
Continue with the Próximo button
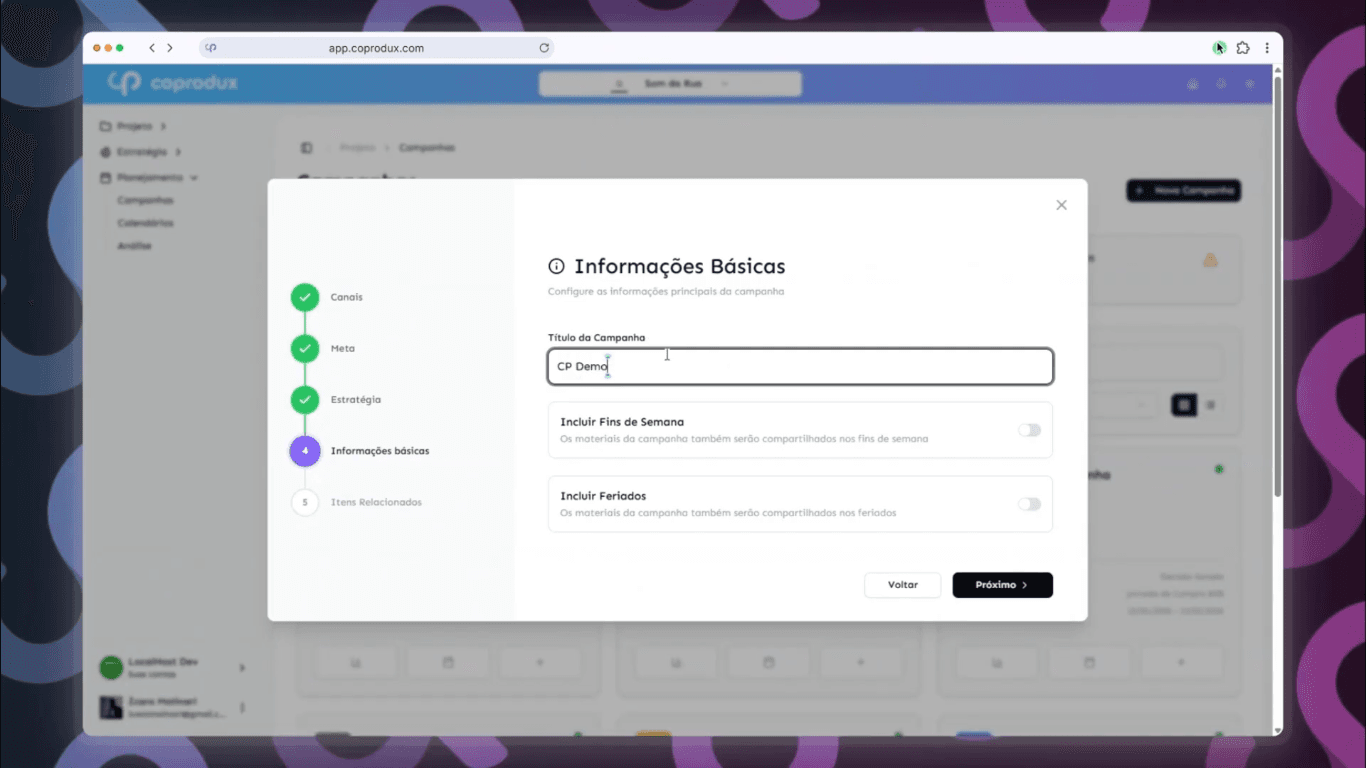coord(1002,585)
